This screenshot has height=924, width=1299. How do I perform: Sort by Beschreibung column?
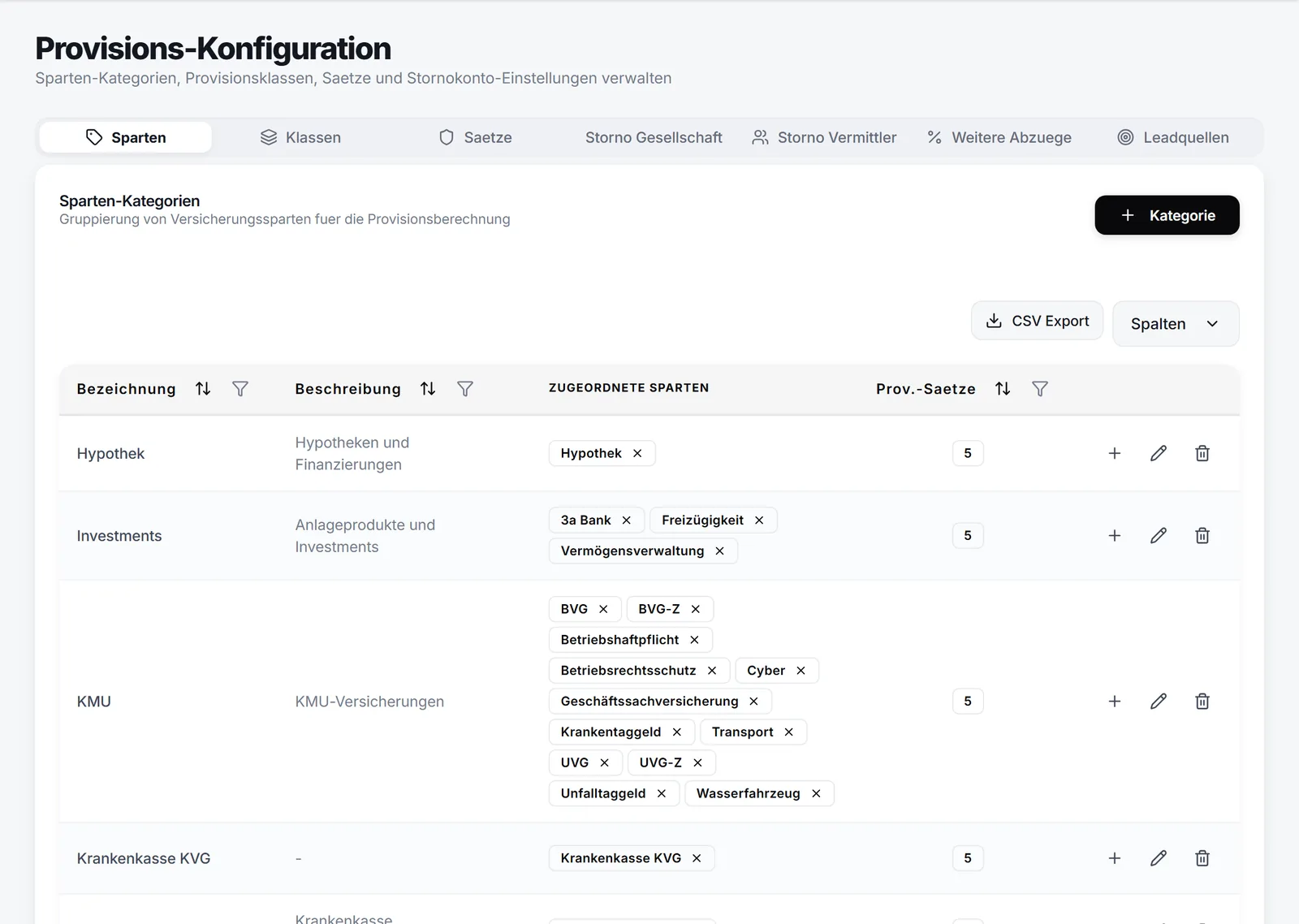[428, 389]
